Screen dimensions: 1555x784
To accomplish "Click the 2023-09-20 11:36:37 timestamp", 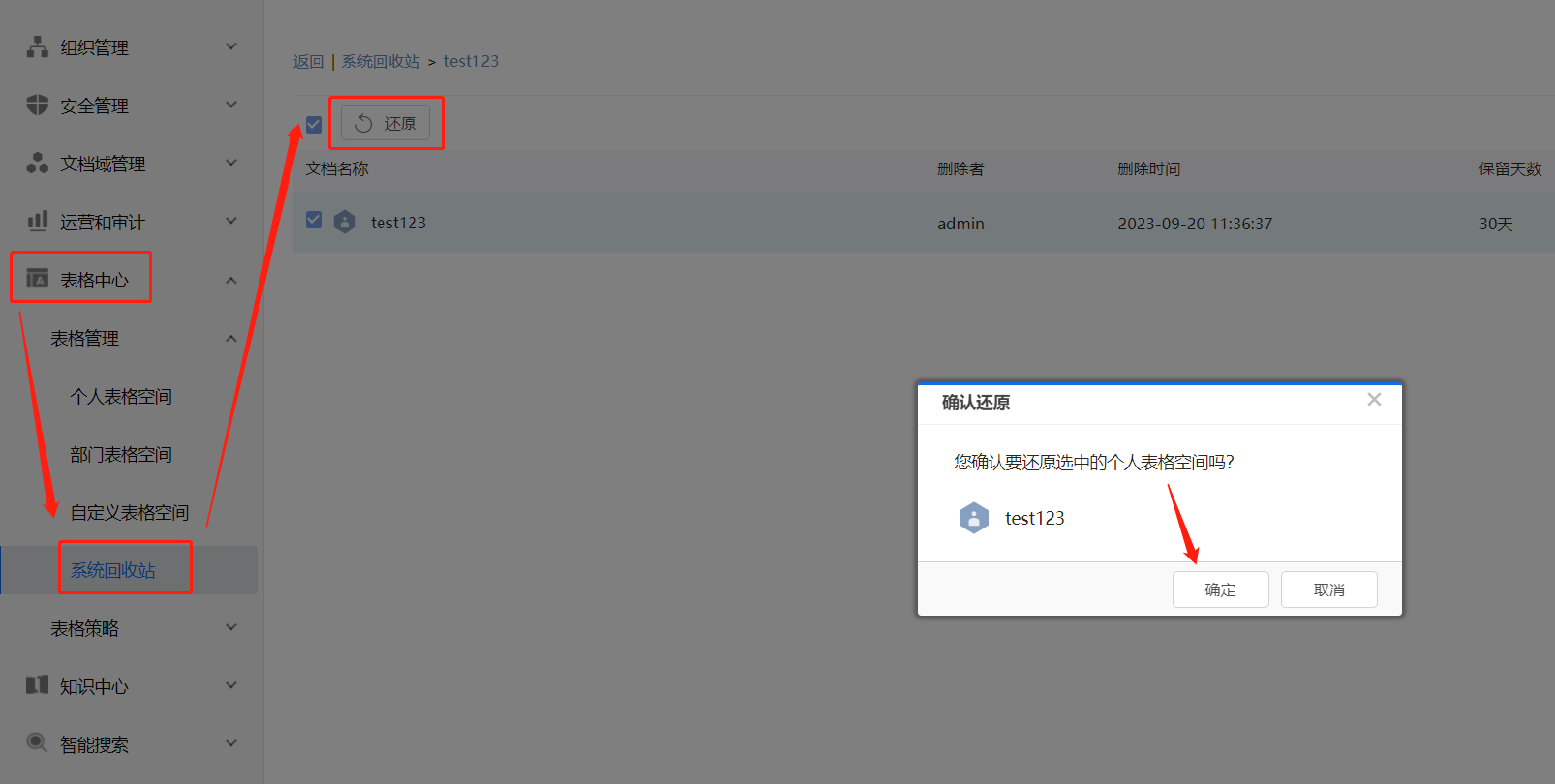I will (1195, 224).
